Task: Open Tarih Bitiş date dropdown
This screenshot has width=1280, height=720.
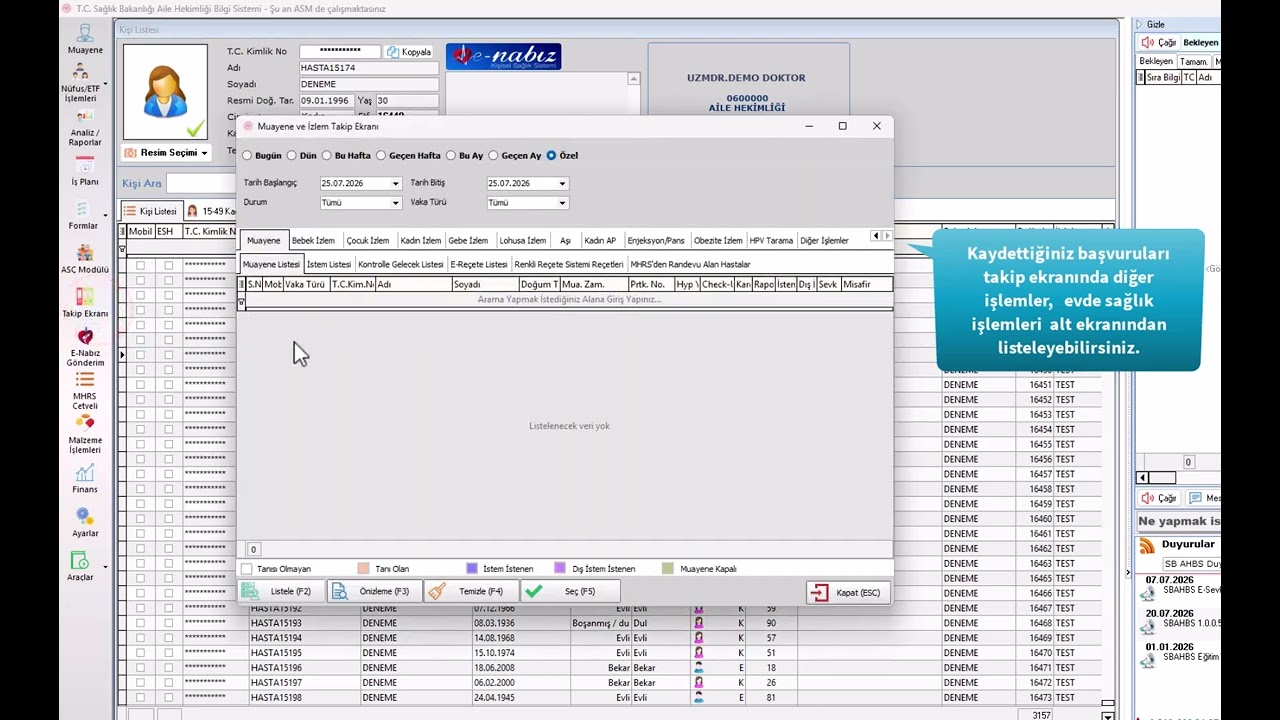Action: (x=563, y=184)
